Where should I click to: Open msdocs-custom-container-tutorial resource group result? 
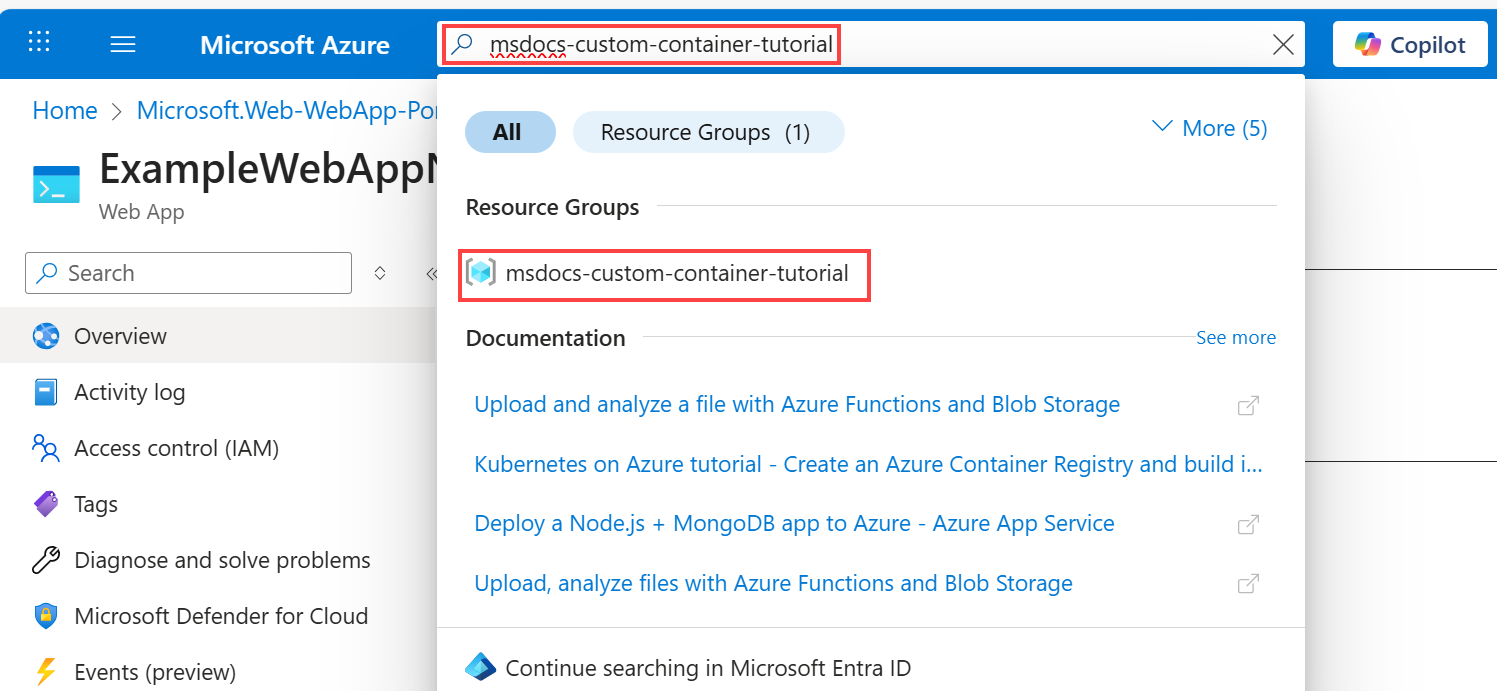676,272
